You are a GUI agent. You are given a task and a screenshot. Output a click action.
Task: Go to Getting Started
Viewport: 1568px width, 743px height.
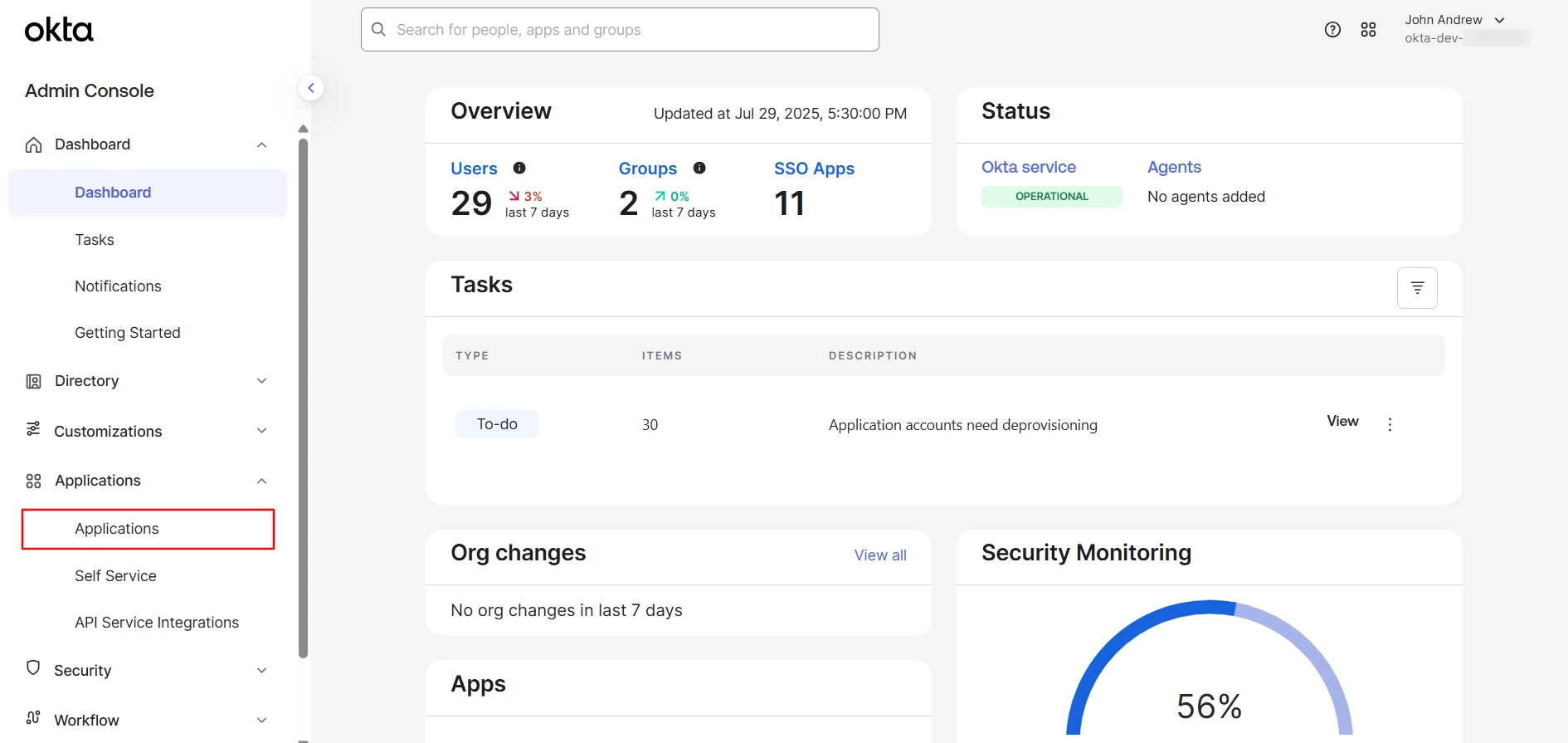(x=128, y=333)
